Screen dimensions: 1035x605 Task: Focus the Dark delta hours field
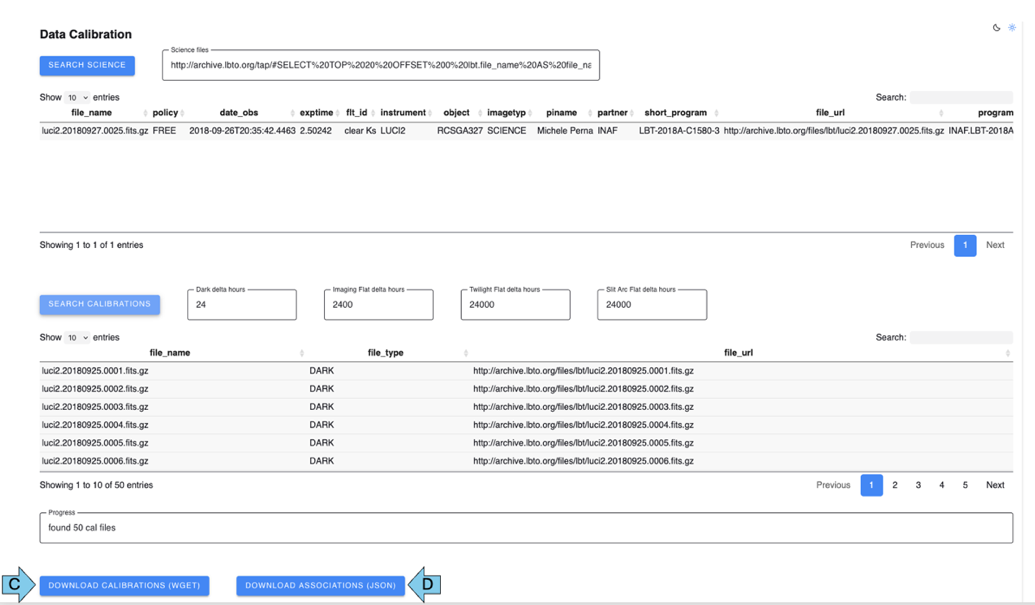coord(242,305)
